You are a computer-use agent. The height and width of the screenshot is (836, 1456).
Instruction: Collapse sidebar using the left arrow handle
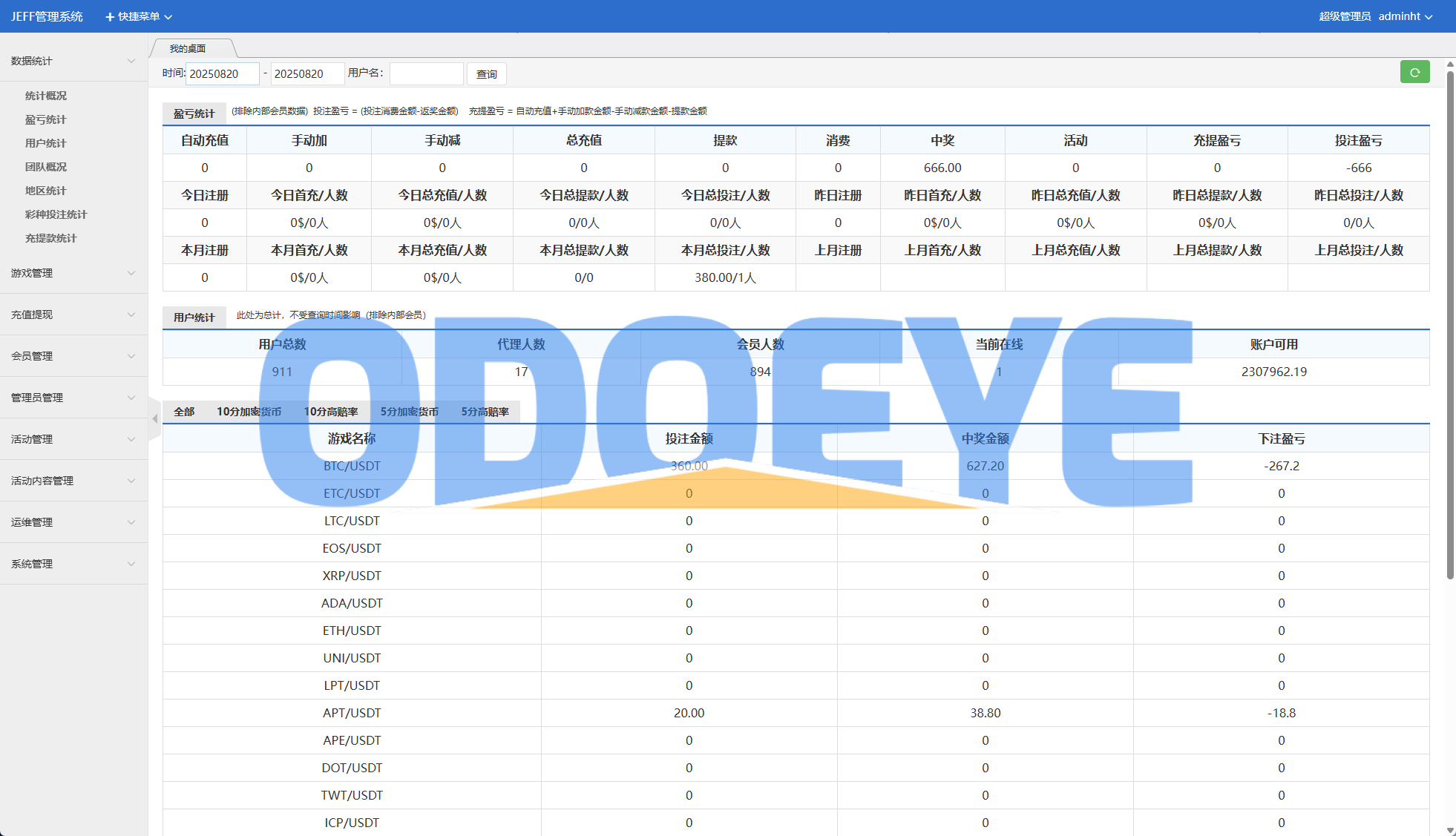click(x=154, y=419)
